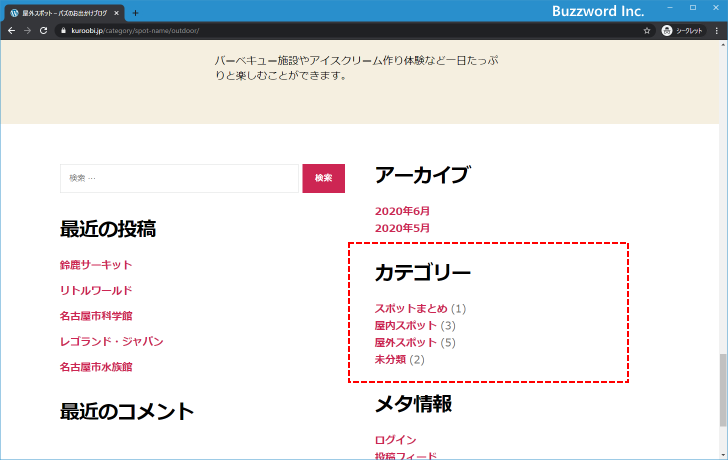The width and height of the screenshot is (728, 460).
Task: Bookmark this page with the star icon
Action: 647,31
